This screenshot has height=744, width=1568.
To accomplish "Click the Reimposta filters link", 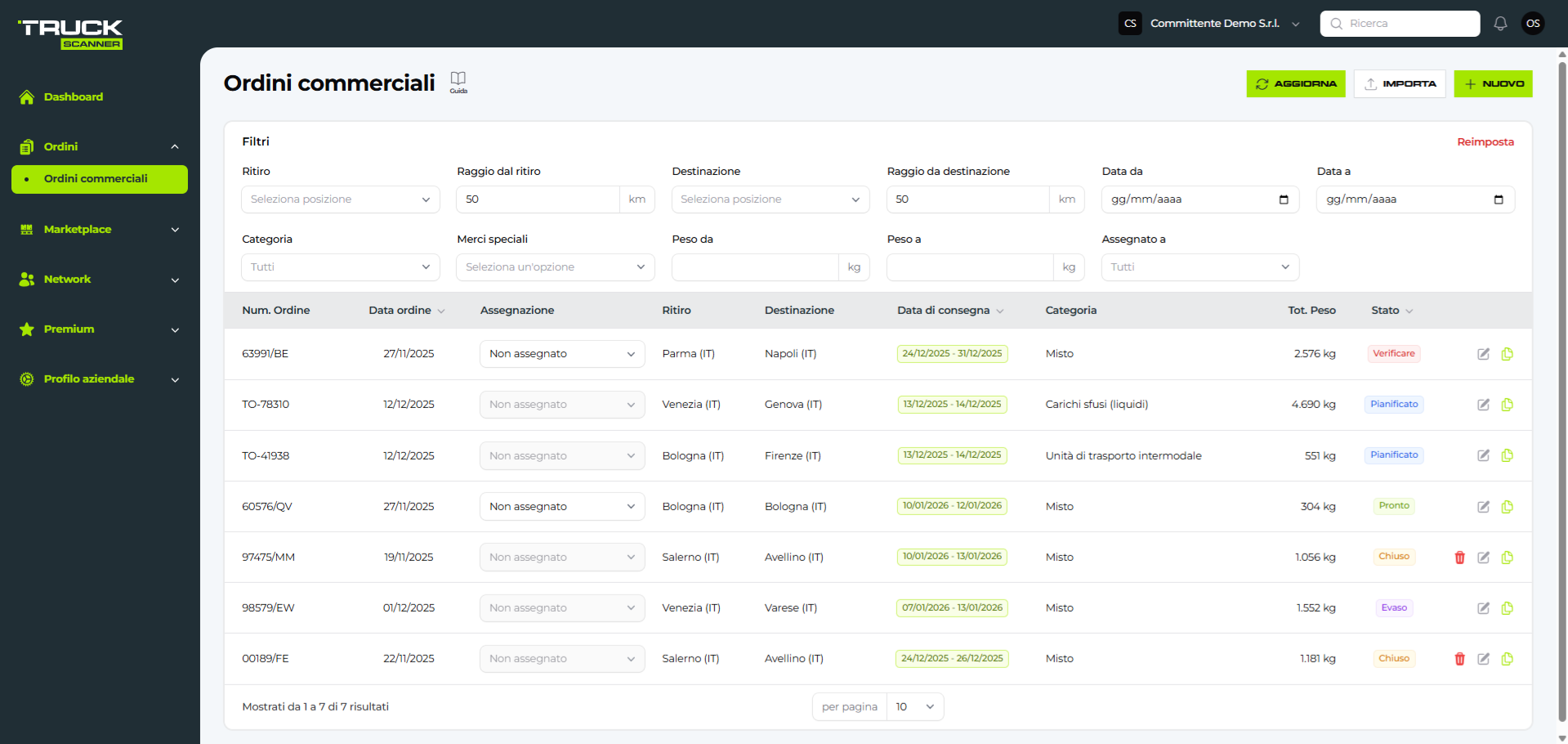I will 1485,142.
